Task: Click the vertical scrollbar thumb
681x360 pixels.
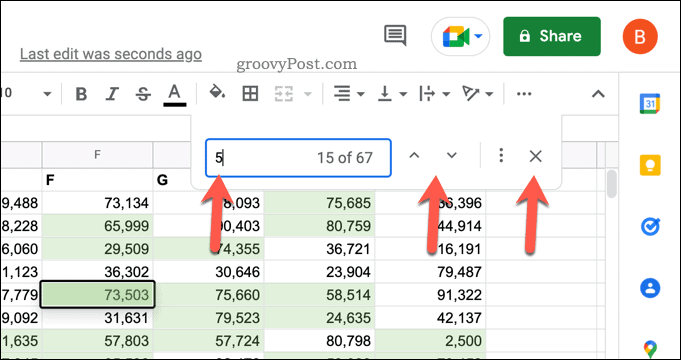Action: tap(612, 184)
